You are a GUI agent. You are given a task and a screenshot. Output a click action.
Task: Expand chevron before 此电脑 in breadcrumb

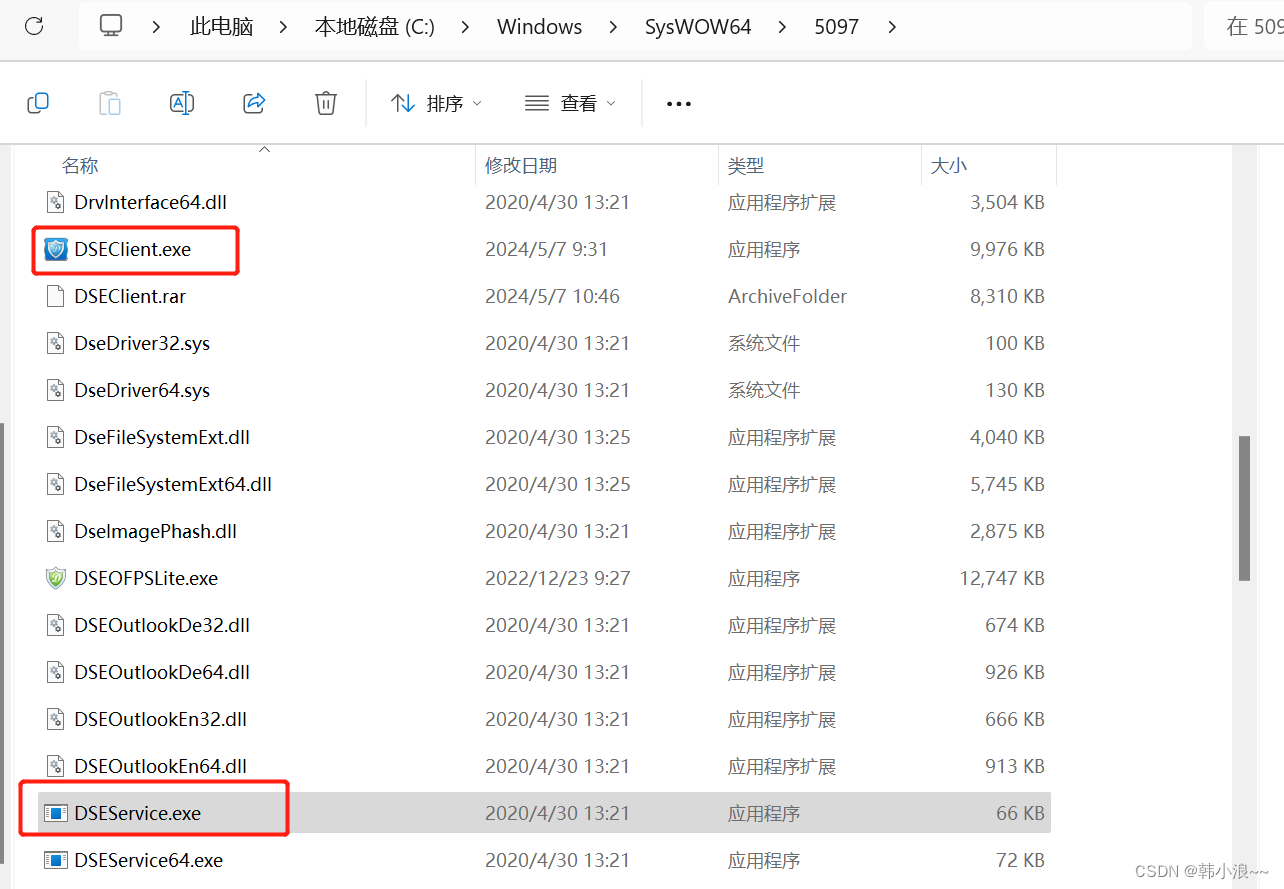(x=157, y=27)
